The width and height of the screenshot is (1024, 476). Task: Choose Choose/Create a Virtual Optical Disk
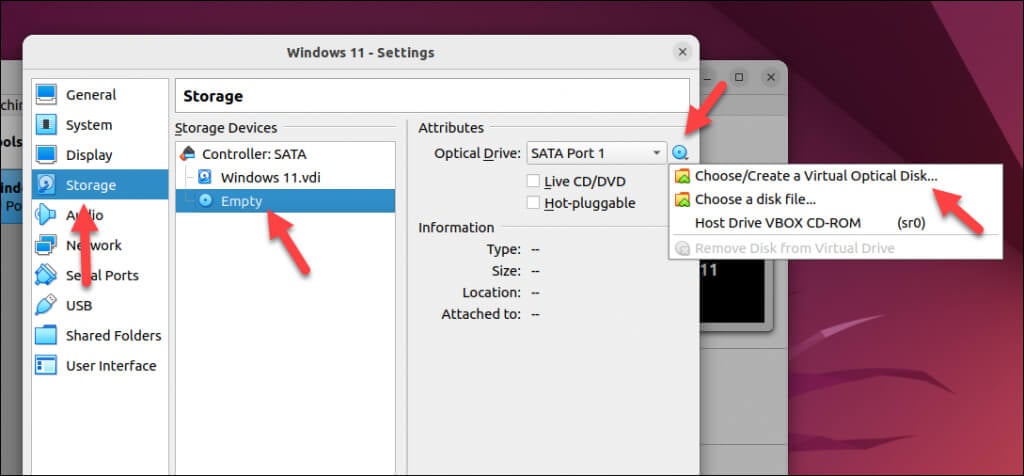[x=816, y=176]
